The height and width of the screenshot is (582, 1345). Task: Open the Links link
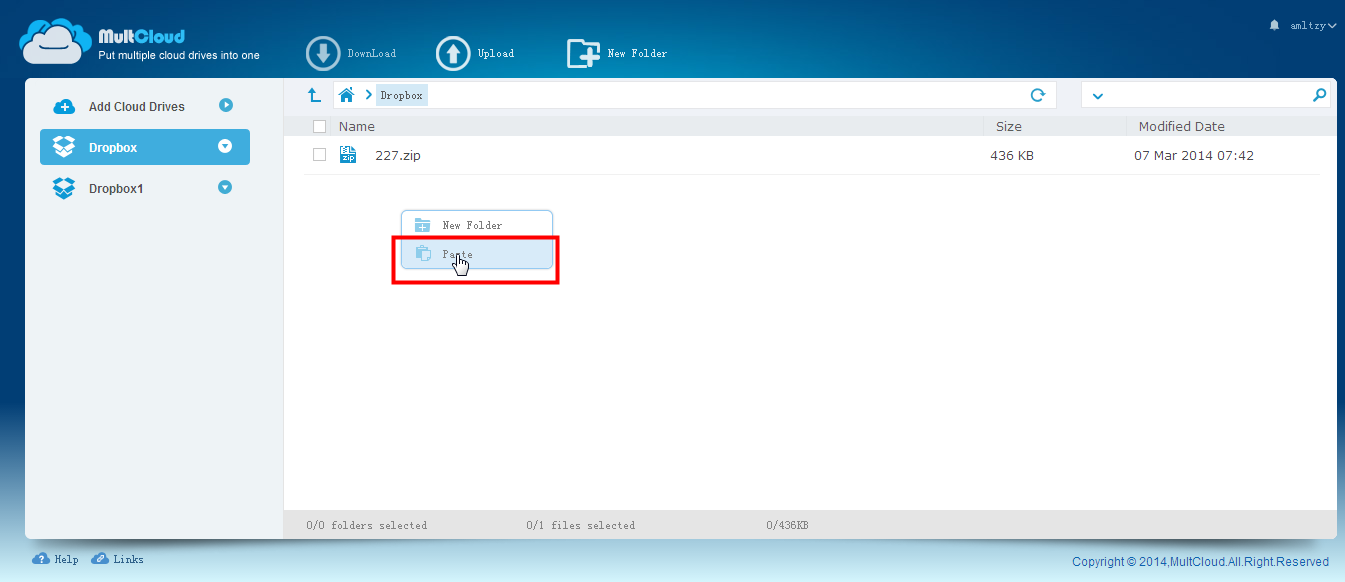[x=128, y=560]
